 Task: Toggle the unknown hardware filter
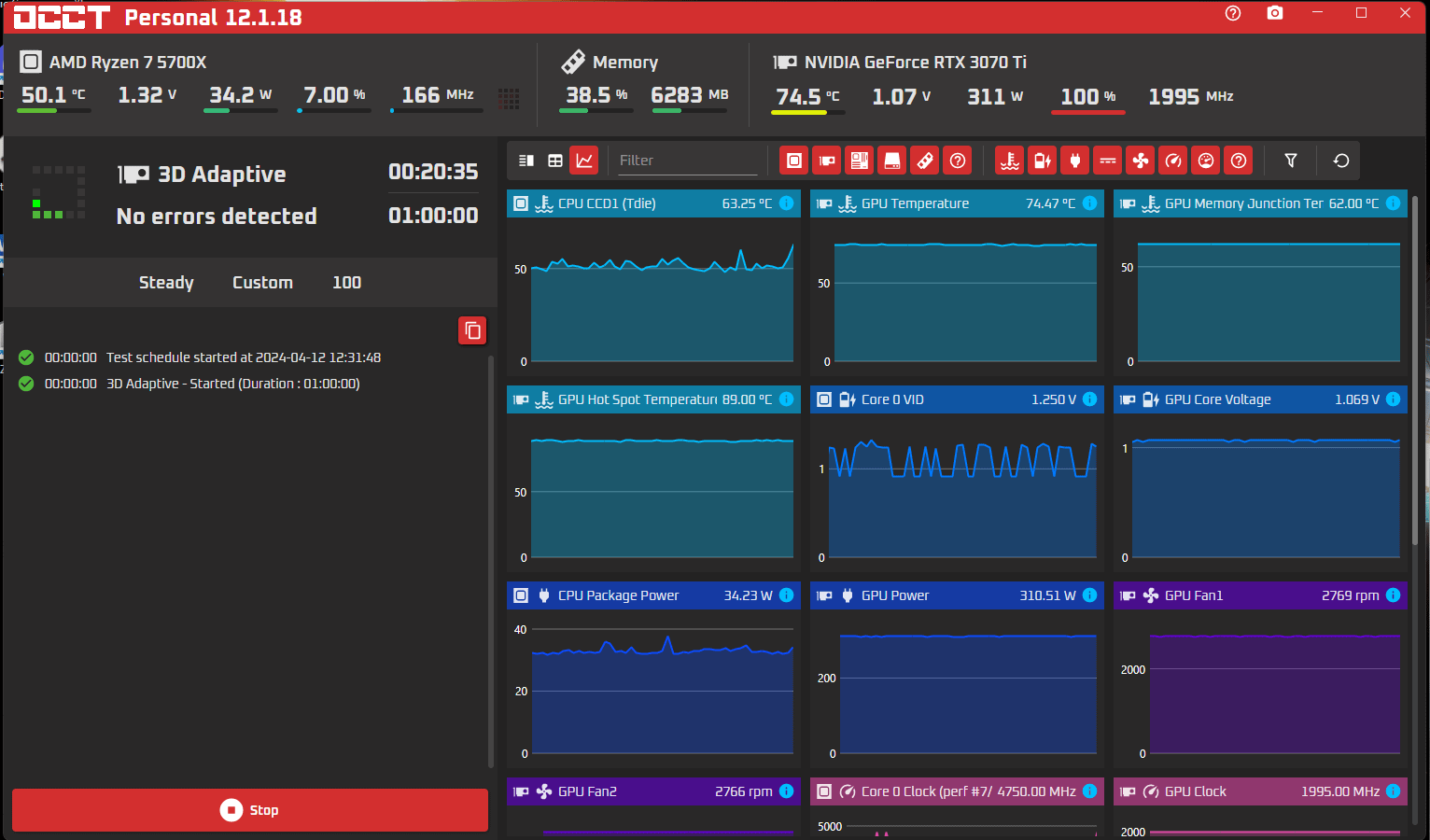pyautogui.click(x=958, y=161)
